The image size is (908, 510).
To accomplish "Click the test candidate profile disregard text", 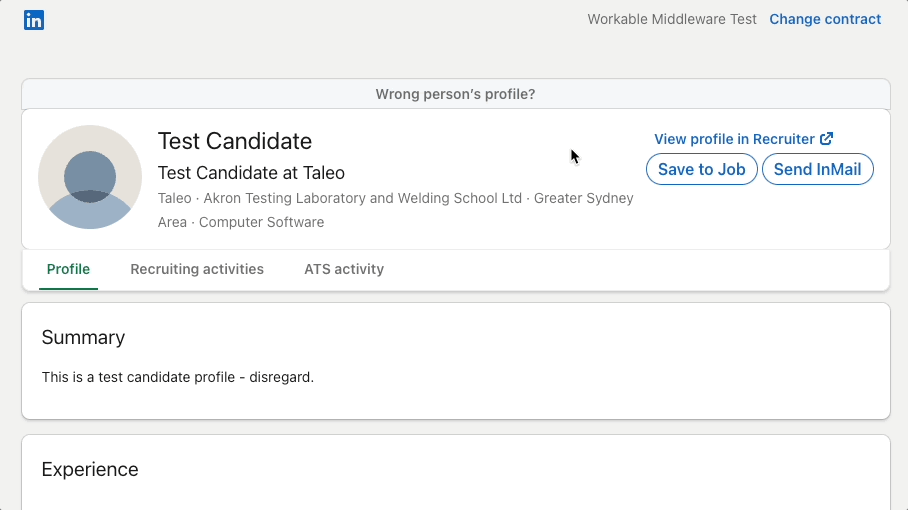I will pos(178,377).
